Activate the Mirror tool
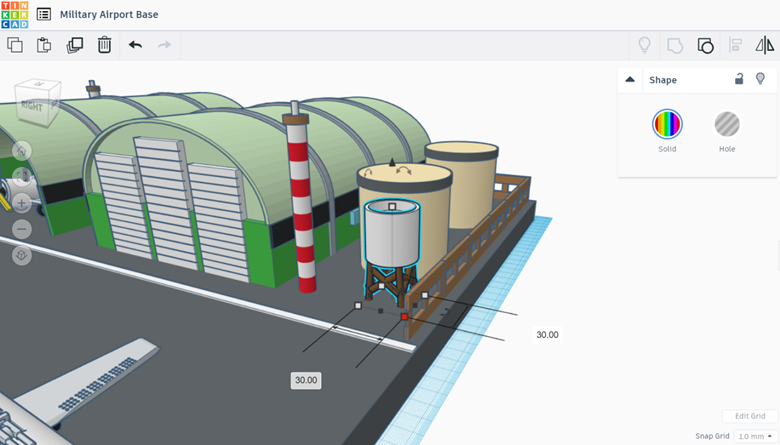The width and height of the screenshot is (780, 445). pos(765,45)
